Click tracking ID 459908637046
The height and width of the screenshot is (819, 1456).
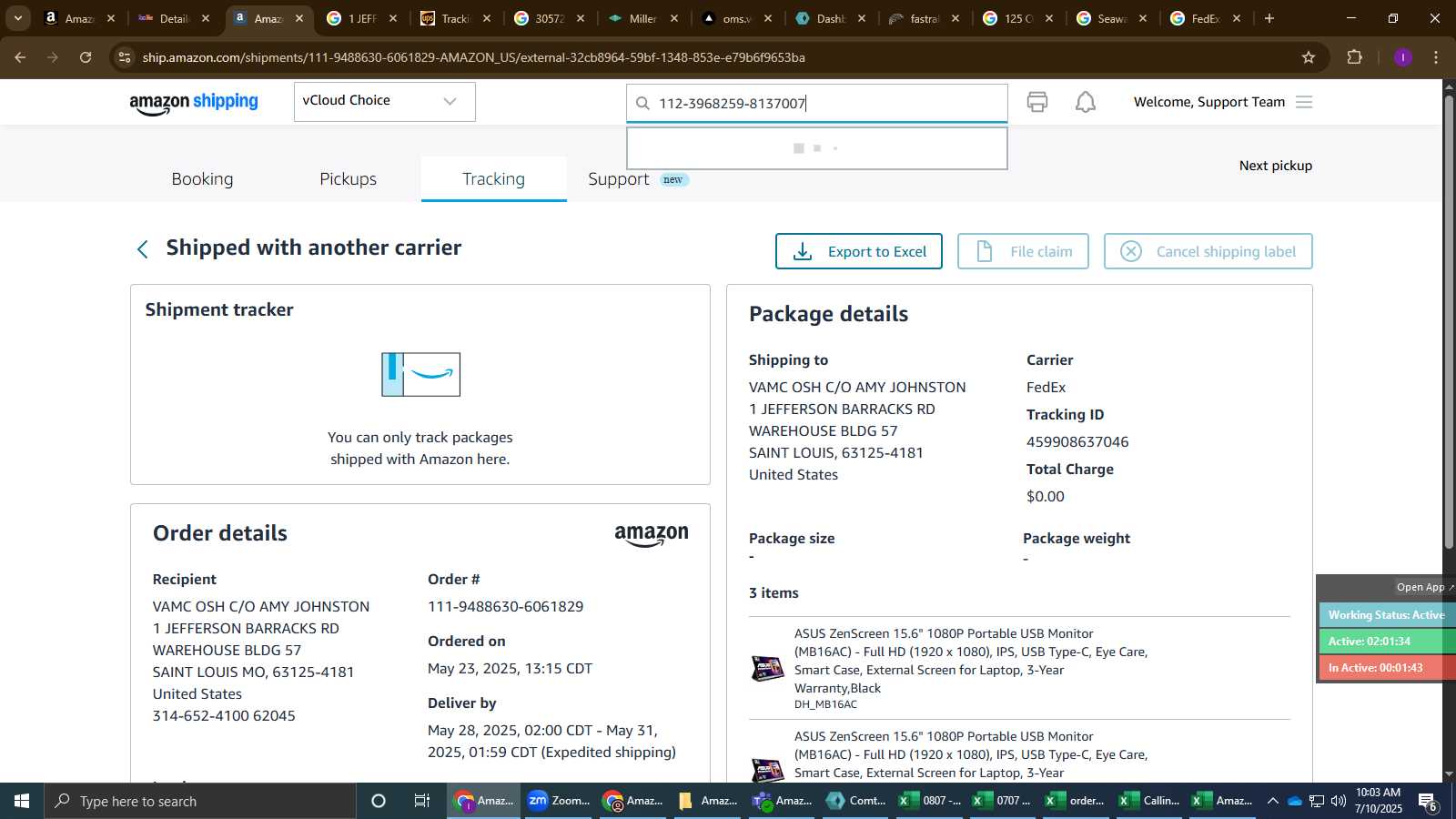(1077, 442)
